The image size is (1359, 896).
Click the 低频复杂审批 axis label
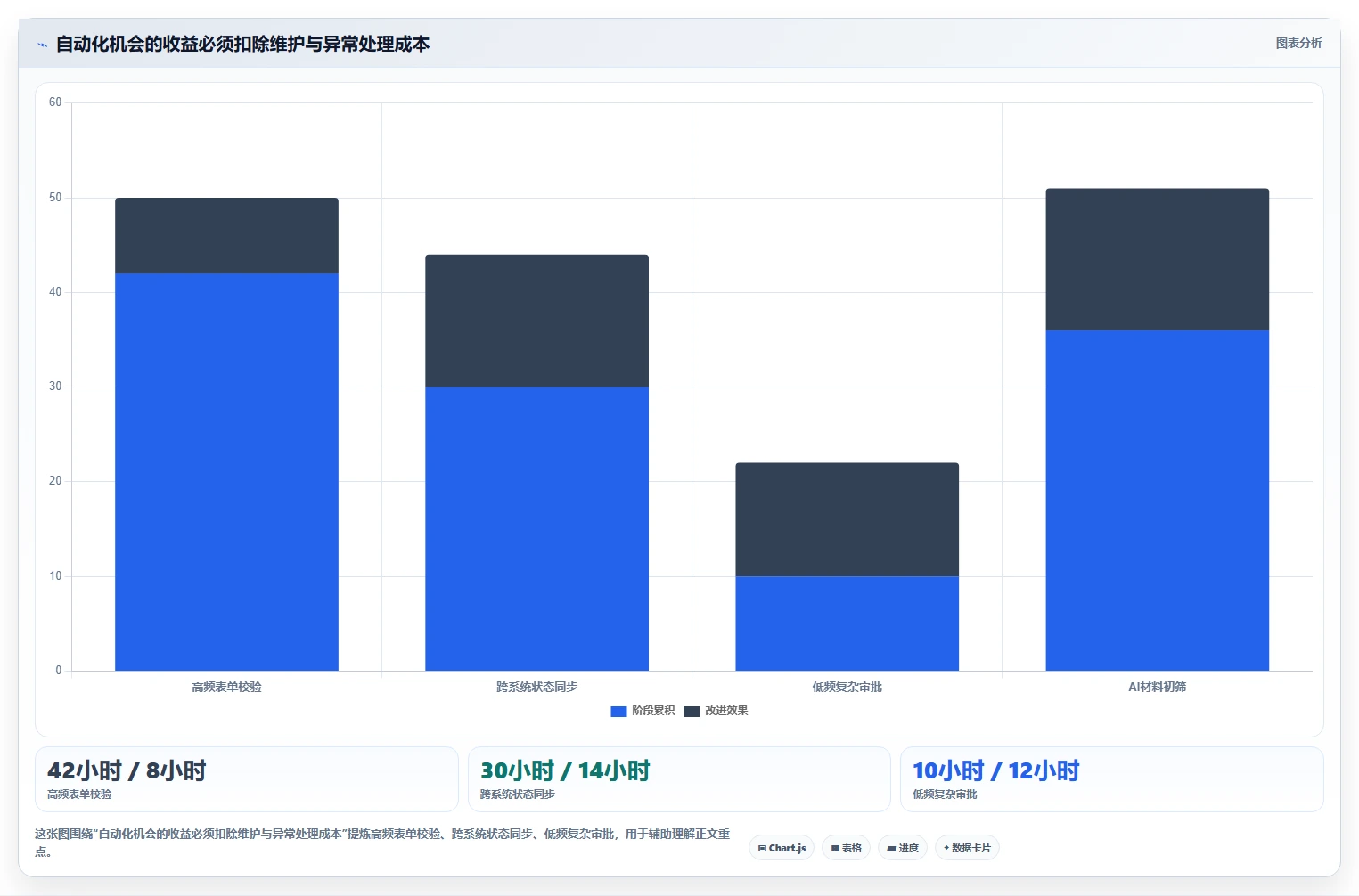click(x=847, y=687)
